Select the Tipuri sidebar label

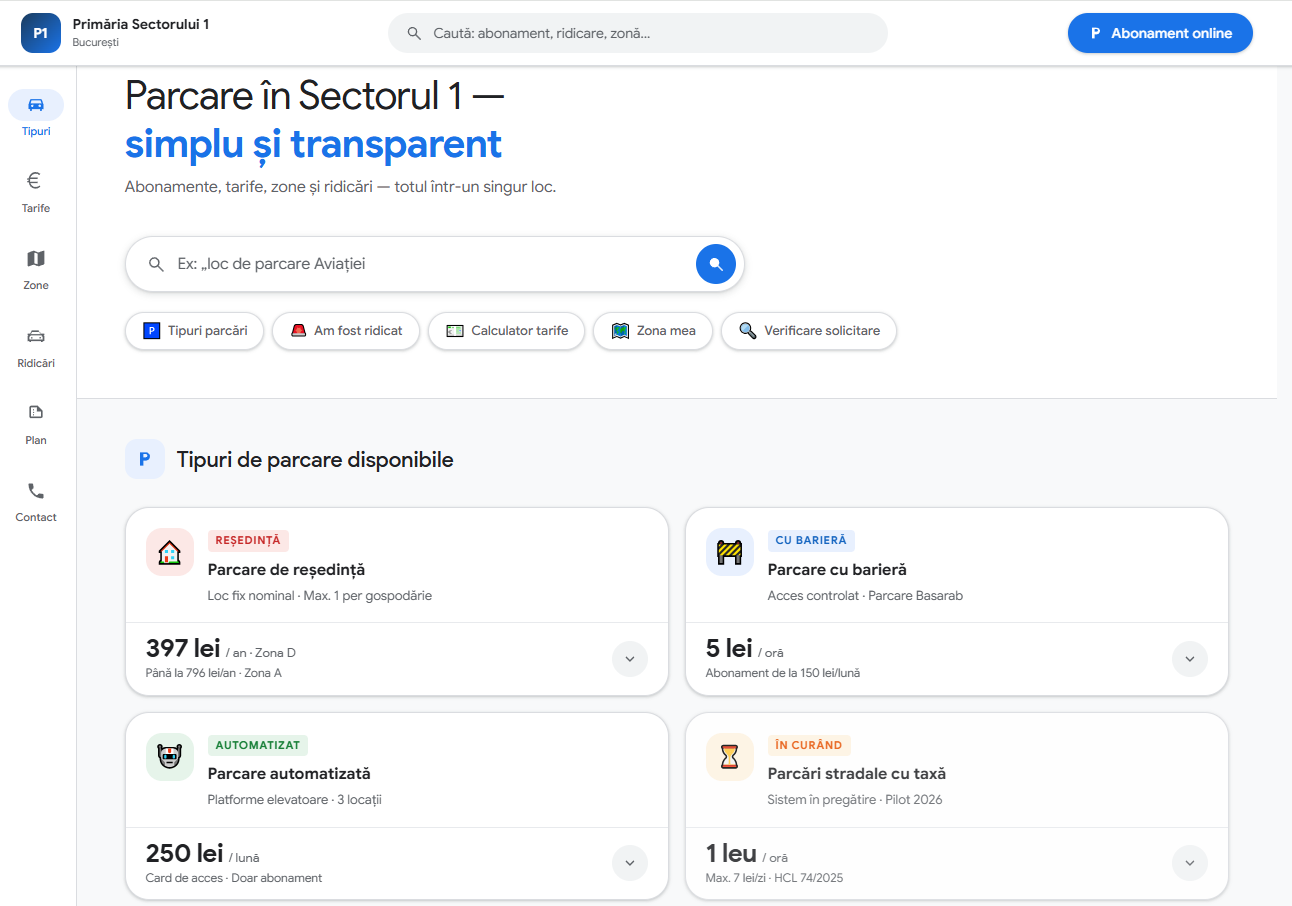(x=36, y=131)
